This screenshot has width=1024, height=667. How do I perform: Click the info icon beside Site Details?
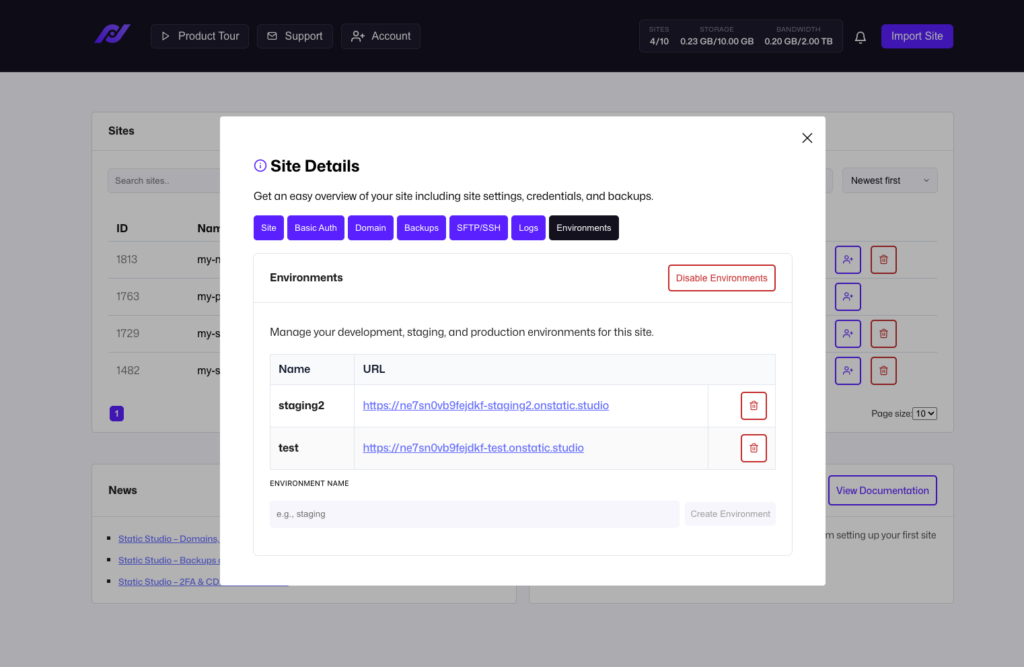pos(260,165)
